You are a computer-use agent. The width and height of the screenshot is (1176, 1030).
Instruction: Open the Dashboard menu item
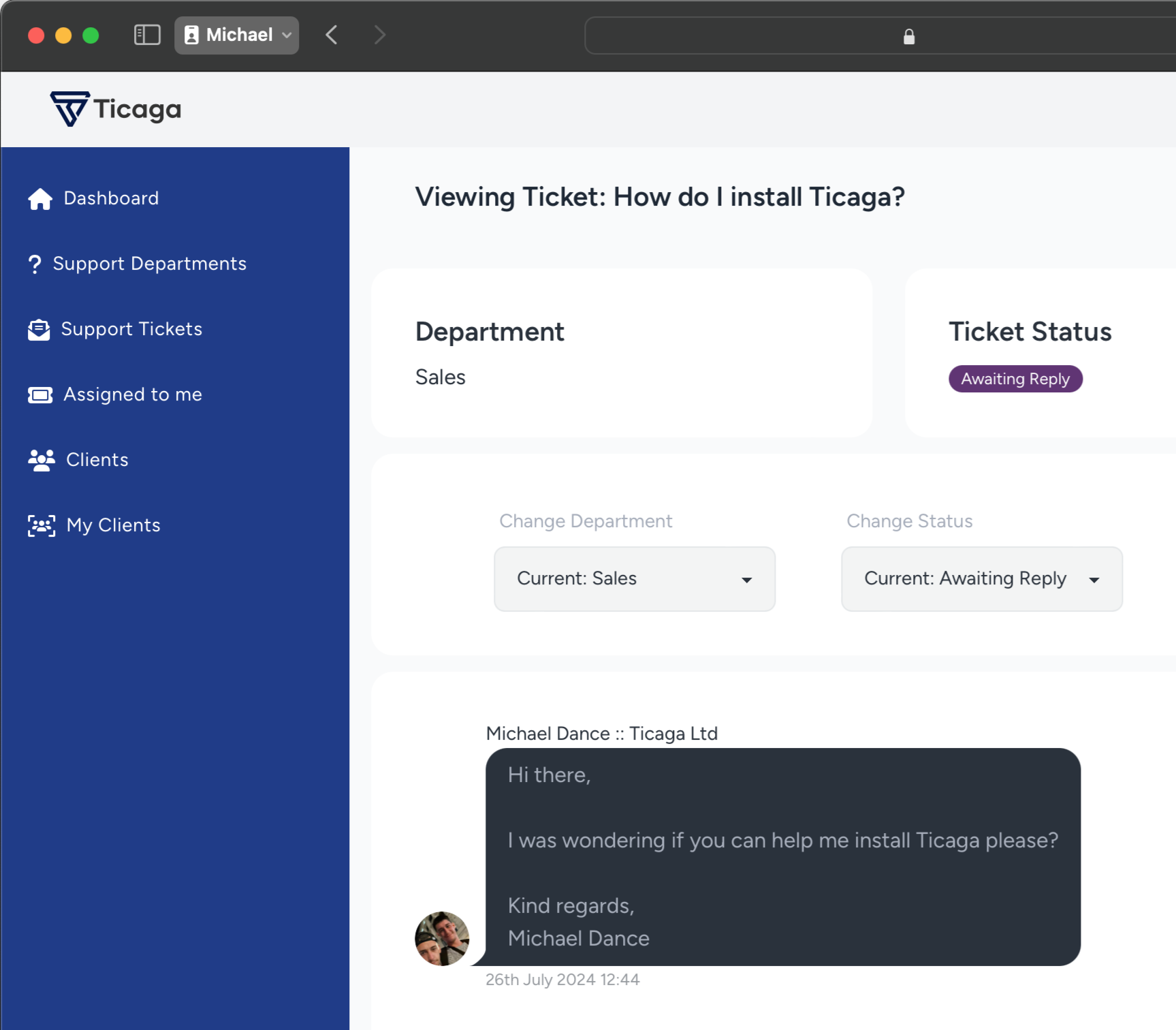tap(111, 198)
